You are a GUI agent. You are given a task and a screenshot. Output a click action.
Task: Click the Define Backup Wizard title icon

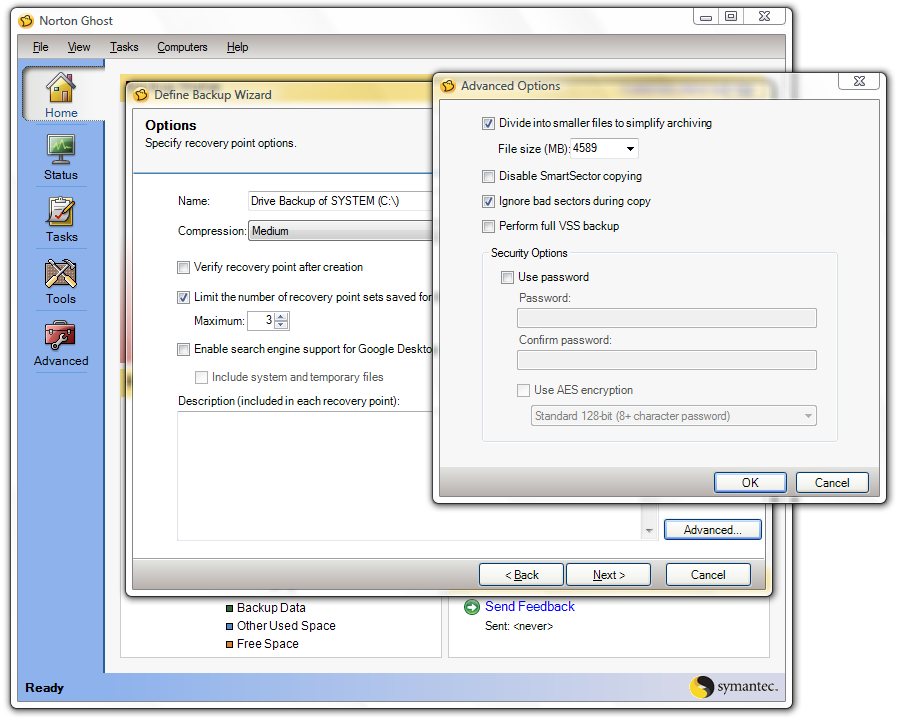tap(141, 95)
